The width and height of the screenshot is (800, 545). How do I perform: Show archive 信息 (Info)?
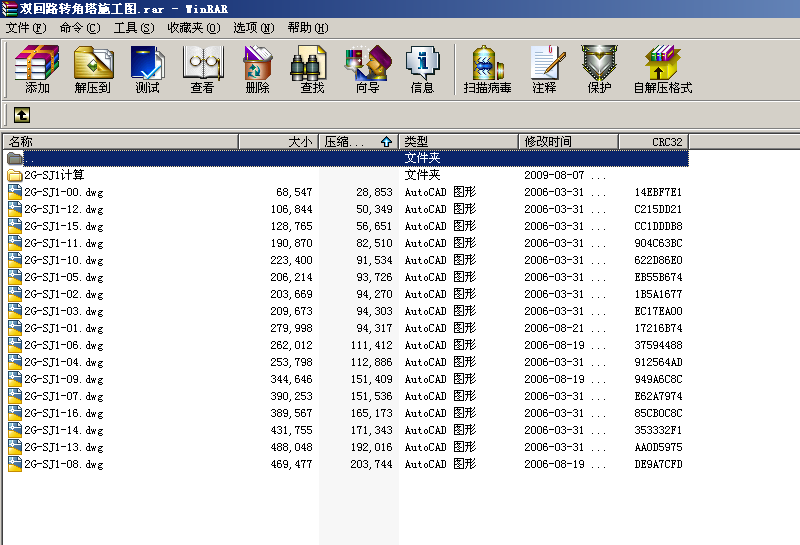coord(422,69)
